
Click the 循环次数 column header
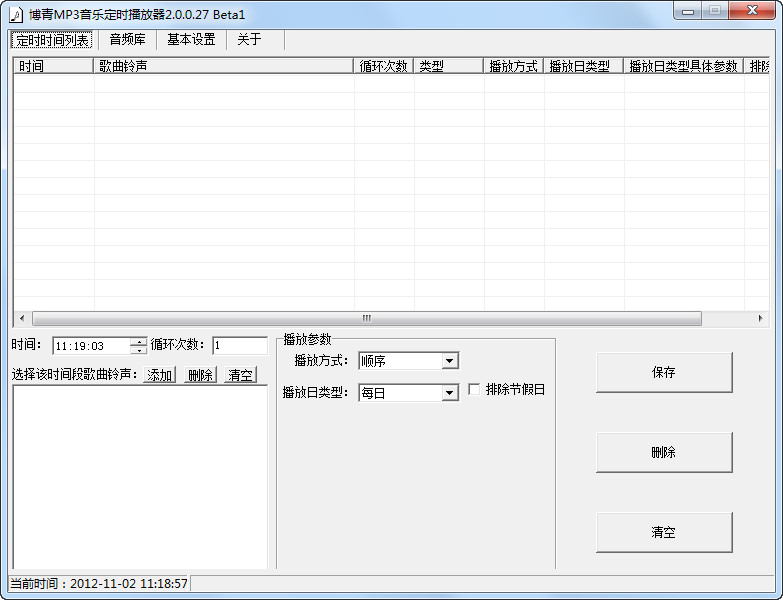(x=384, y=66)
